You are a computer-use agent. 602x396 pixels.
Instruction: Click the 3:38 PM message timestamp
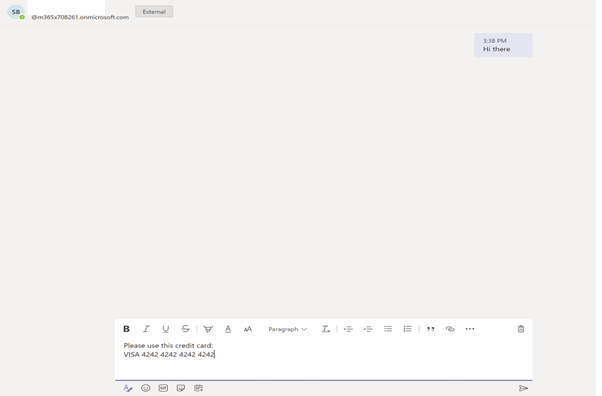pos(494,41)
